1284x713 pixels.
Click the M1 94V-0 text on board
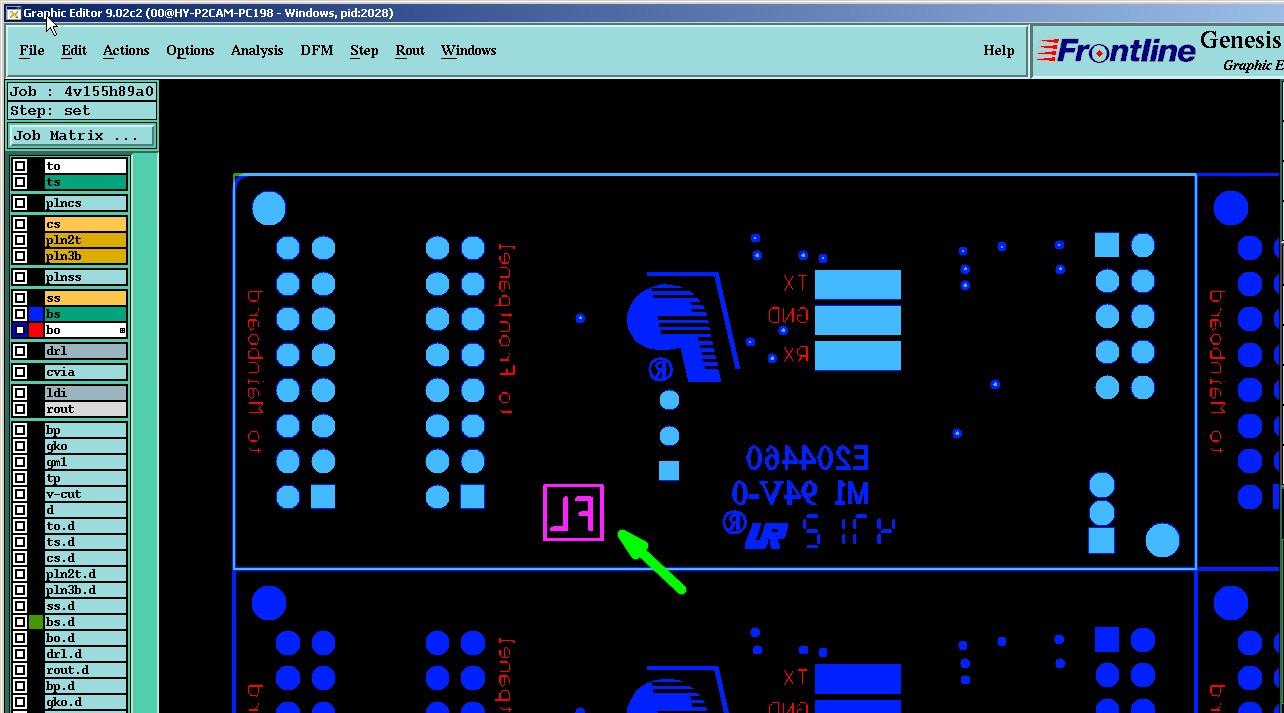pyautogui.click(x=801, y=493)
